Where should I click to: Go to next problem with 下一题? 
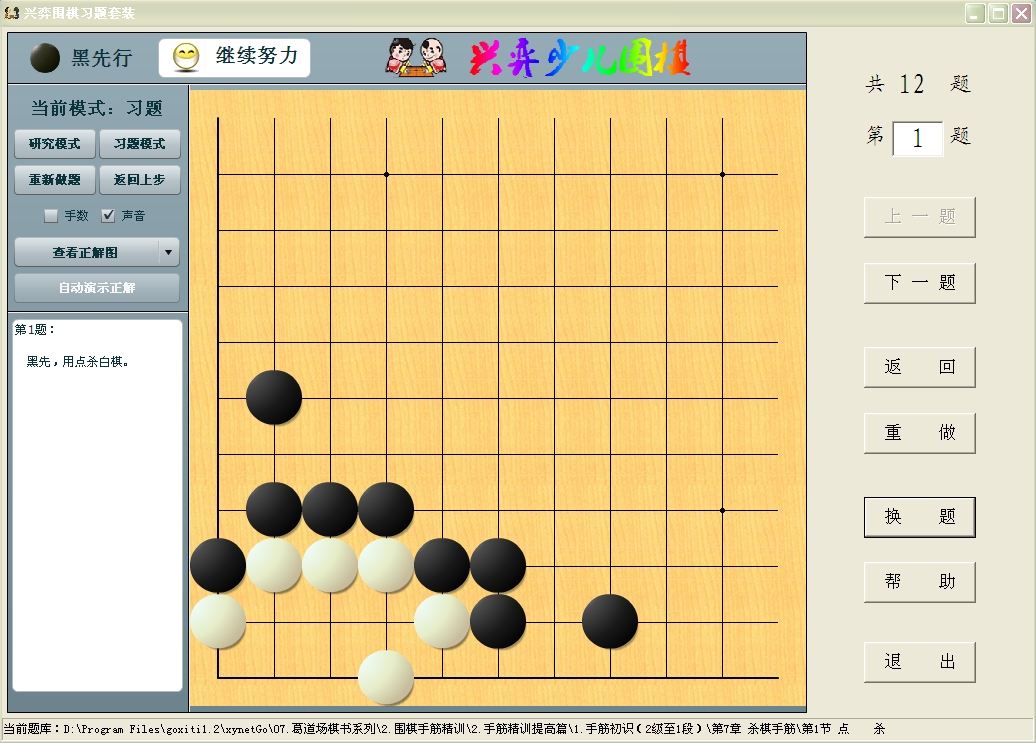pos(920,283)
